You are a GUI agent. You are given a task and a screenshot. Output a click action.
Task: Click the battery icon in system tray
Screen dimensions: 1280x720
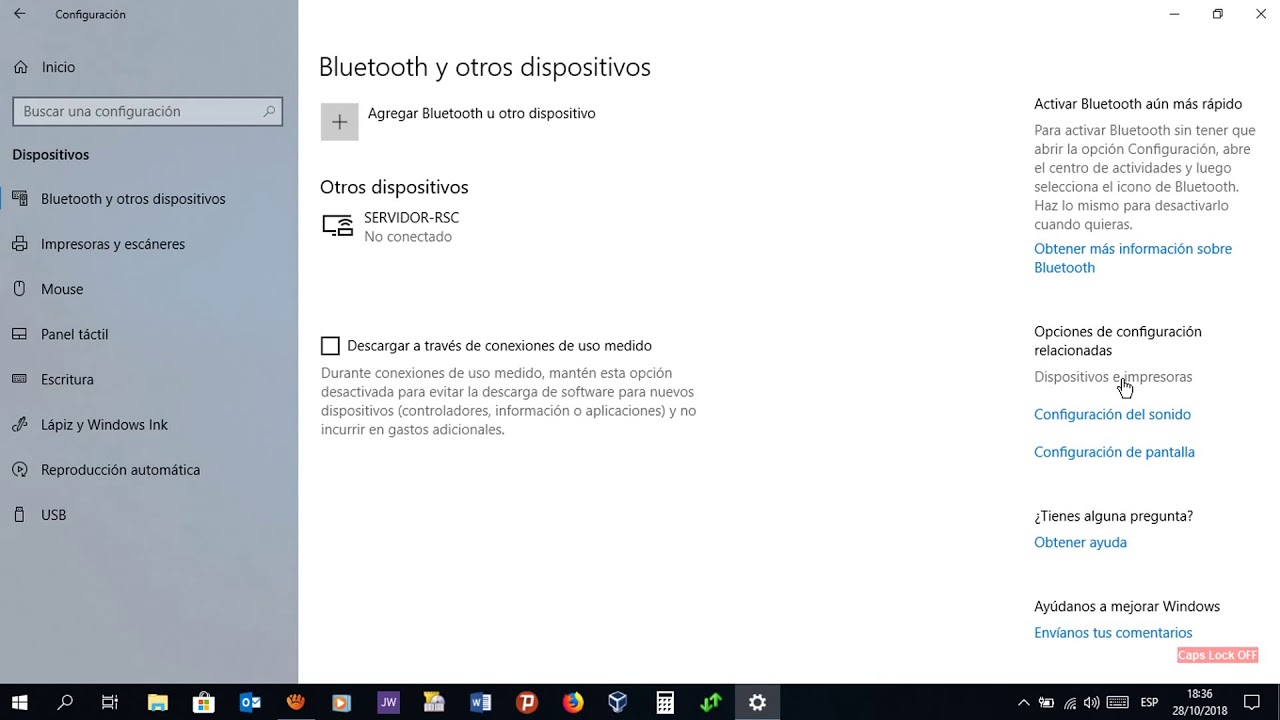pyautogui.click(x=1046, y=702)
